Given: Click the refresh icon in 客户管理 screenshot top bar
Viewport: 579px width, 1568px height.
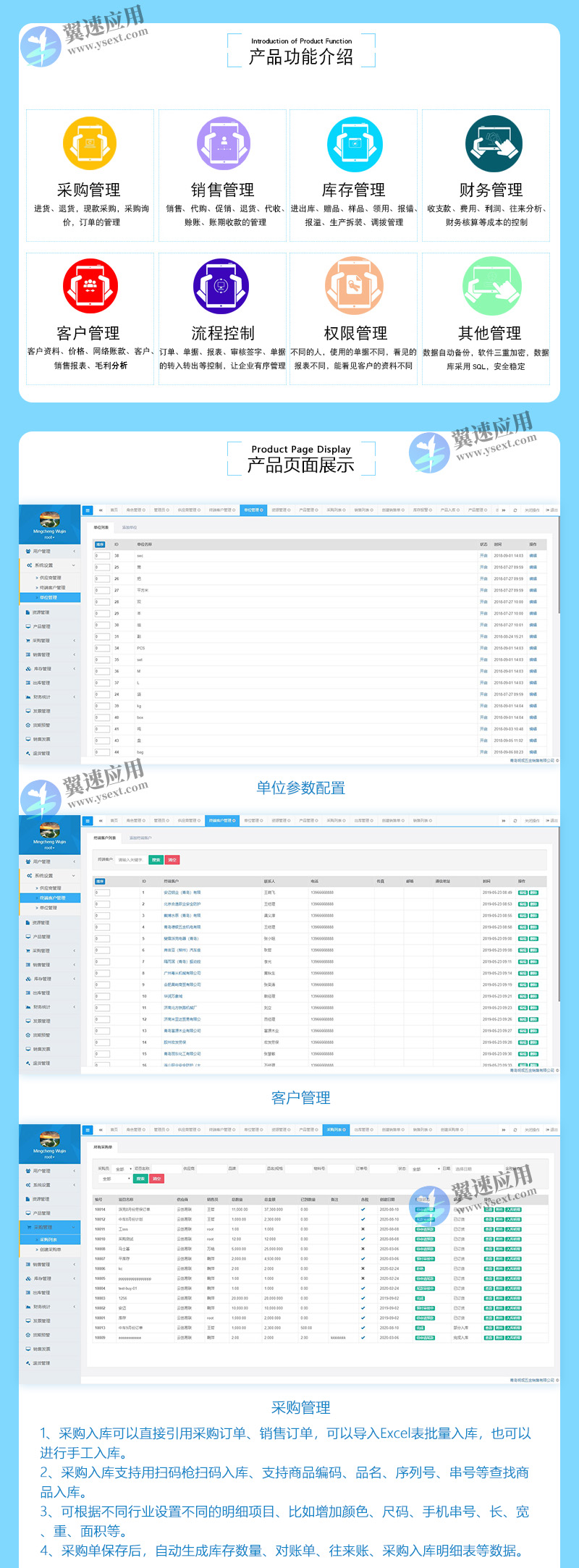Looking at the screenshot, I should (515, 820).
